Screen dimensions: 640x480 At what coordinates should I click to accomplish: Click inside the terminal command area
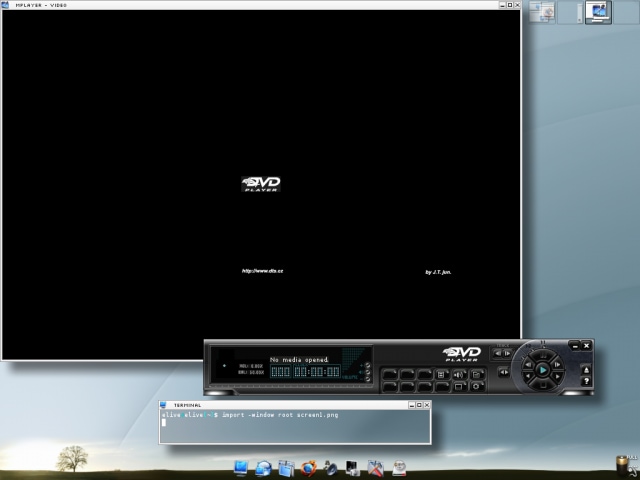tap(295, 426)
